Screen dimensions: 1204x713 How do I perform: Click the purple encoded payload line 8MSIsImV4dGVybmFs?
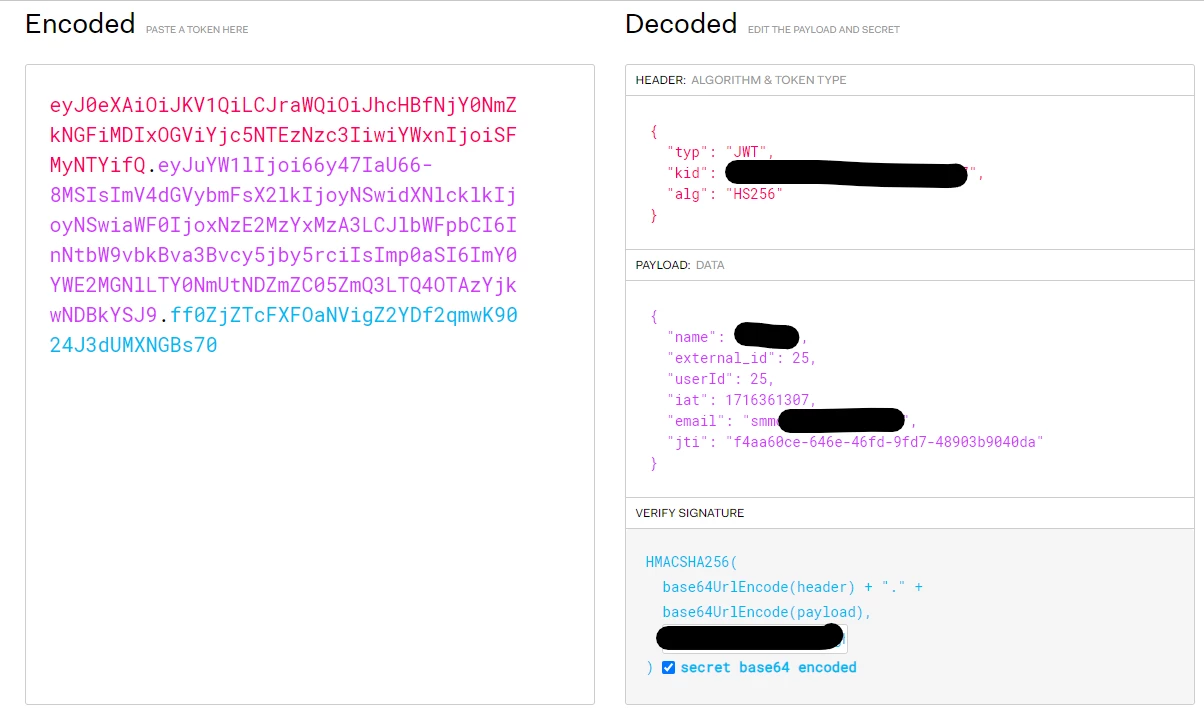pyautogui.click(x=283, y=195)
